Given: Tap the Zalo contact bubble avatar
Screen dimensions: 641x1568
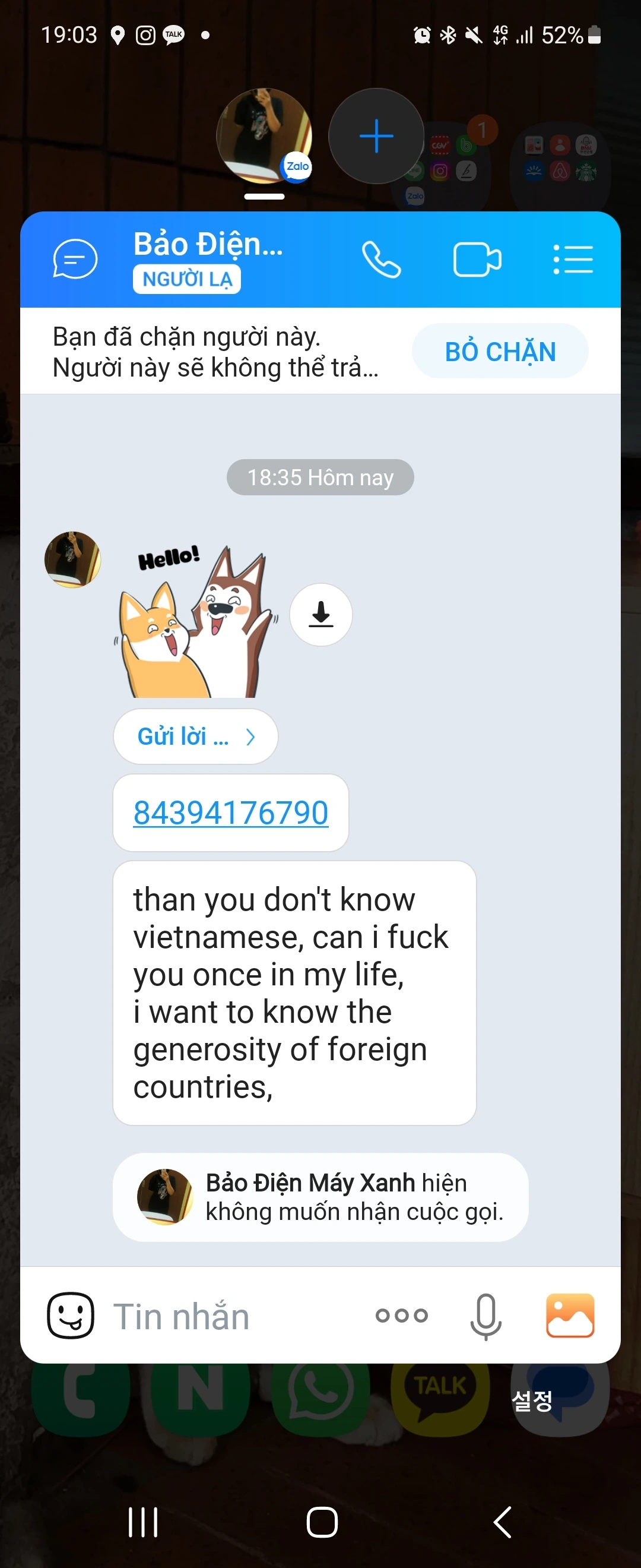Looking at the screenshot, I should click(264, 136).
